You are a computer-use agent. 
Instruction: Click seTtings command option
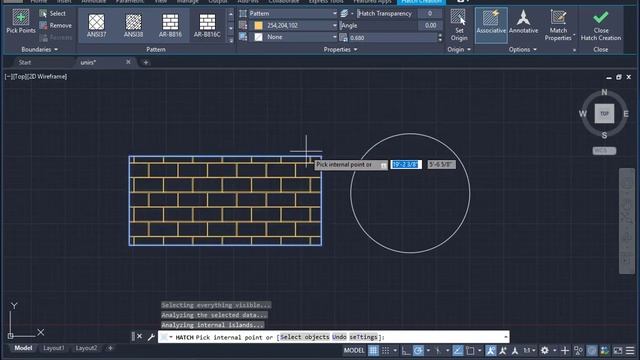(363, 337)
